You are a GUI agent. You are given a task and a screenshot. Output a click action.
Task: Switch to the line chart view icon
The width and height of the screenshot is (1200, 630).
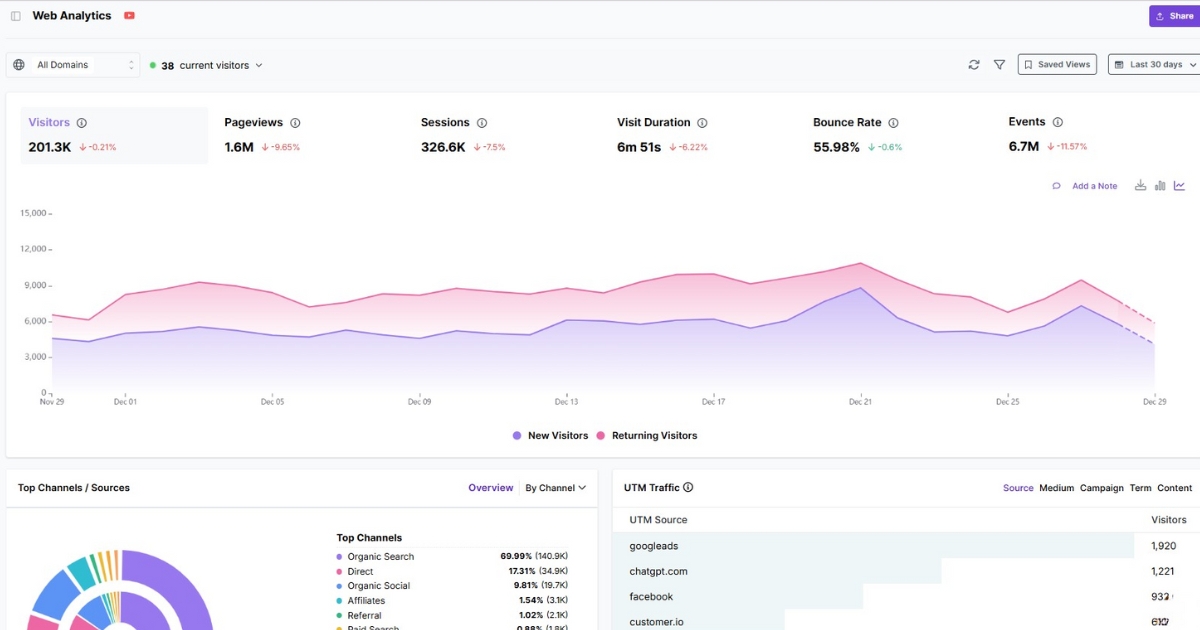[1181, 186]
